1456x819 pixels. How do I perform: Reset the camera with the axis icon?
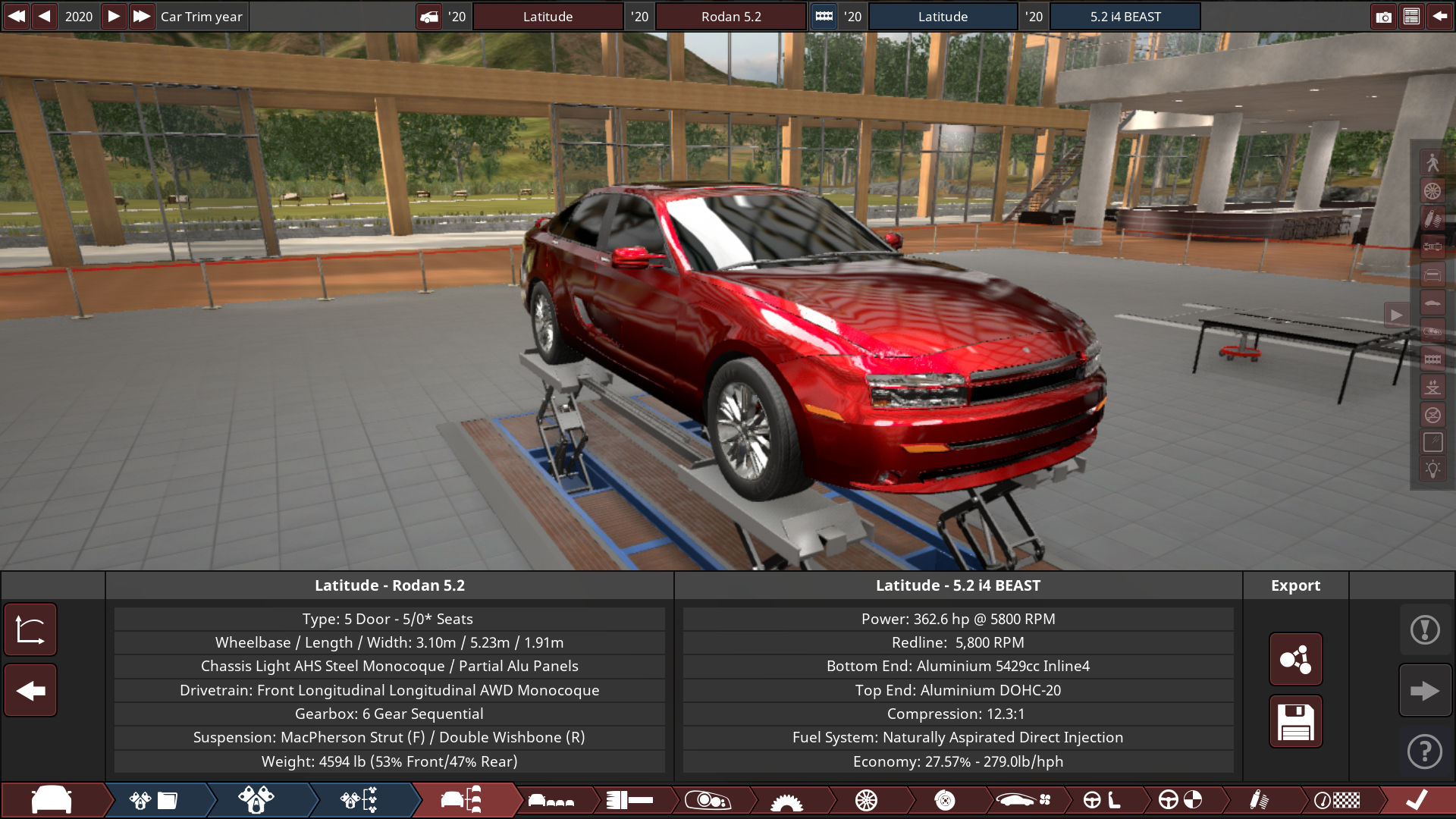pos(30,629)
